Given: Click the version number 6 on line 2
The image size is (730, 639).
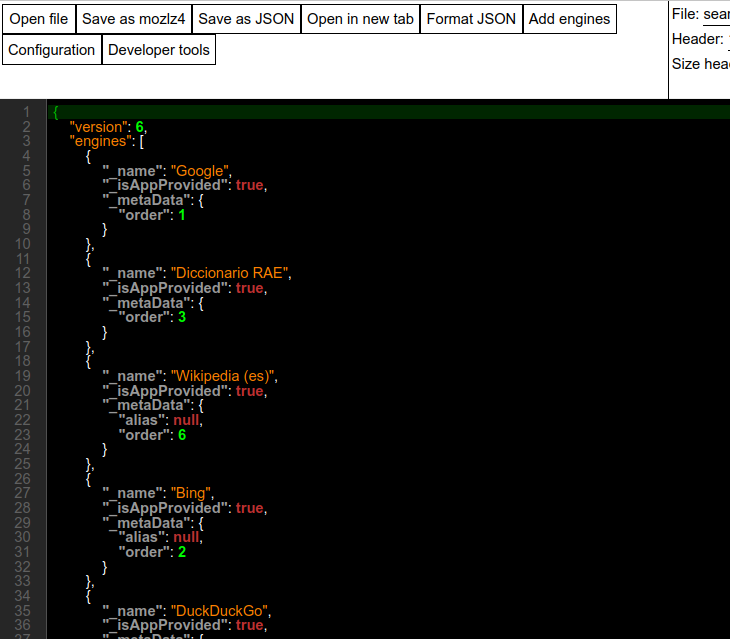Looking at the screenshot, I should coord(139,127).
